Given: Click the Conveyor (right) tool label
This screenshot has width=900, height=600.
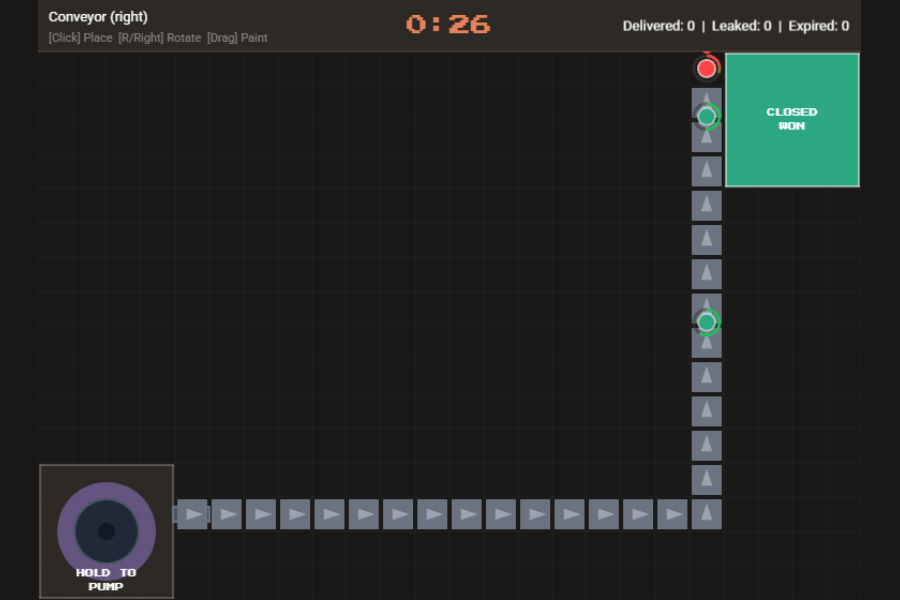Looking at the screenshot, I should point(98,17).
